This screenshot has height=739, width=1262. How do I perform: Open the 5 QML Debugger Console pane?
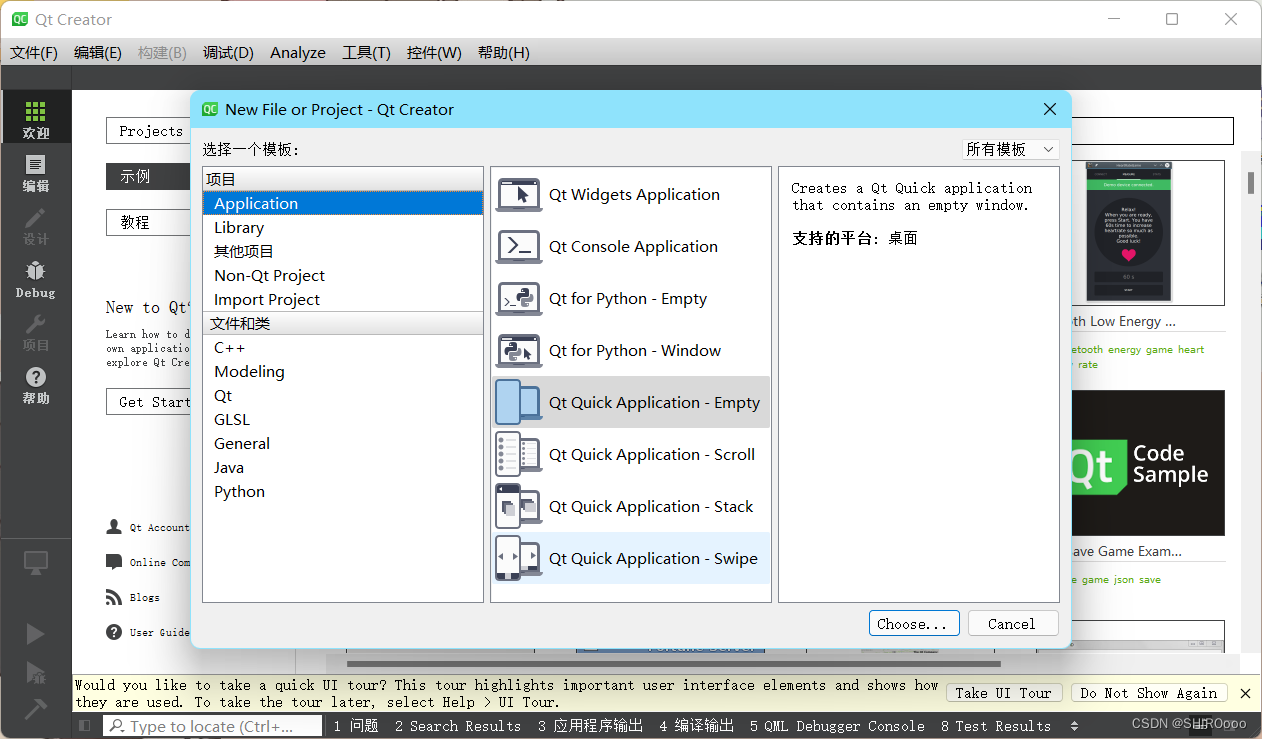click(x=837, y=726)
